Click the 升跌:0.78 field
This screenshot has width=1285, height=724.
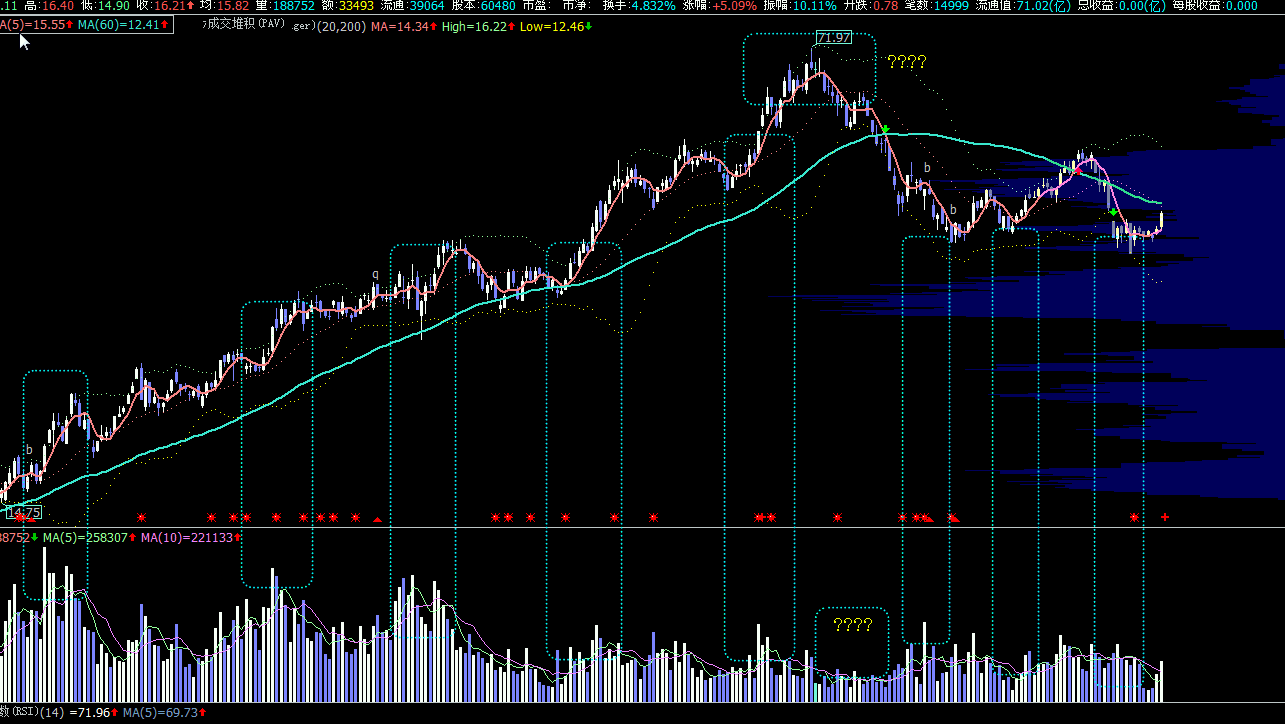870,6
